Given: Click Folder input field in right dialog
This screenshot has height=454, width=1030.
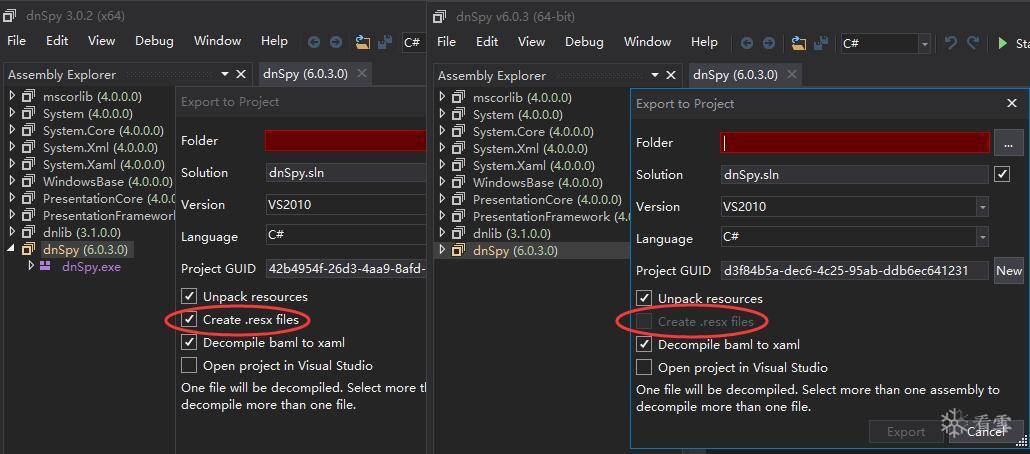Looking at the screenshot, I should click(x=855, y=143).
